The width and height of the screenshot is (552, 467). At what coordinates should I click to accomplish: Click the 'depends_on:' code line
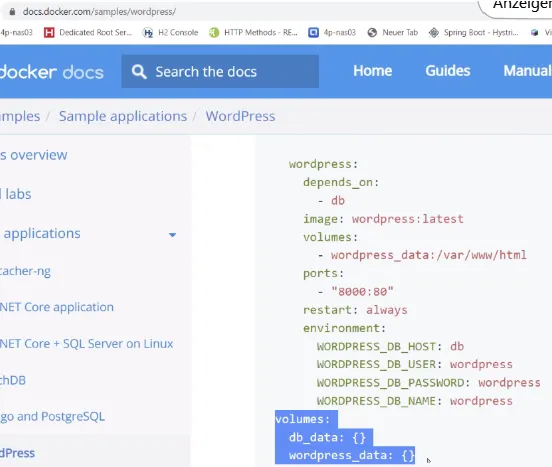(341, 182)
